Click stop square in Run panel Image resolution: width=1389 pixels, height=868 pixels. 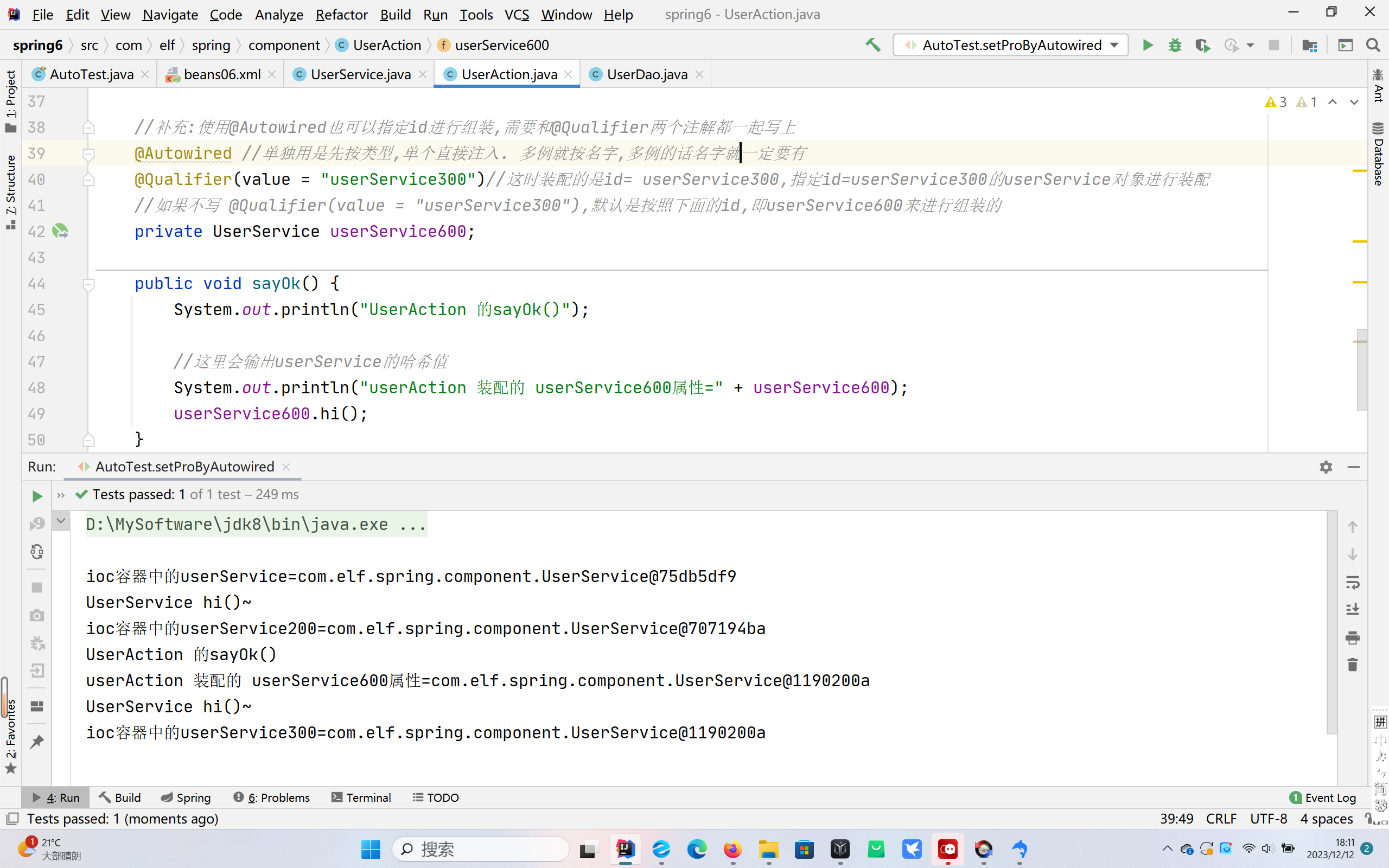point(37,588)
